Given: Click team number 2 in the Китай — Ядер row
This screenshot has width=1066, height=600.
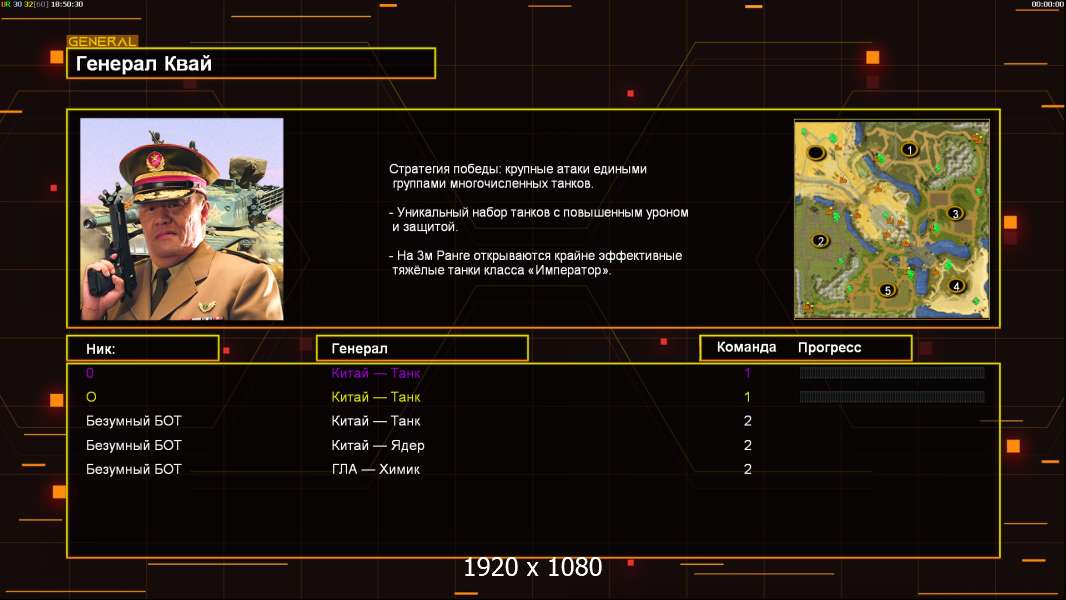Looking at the screenshot, I should click(x=747, y=445).
